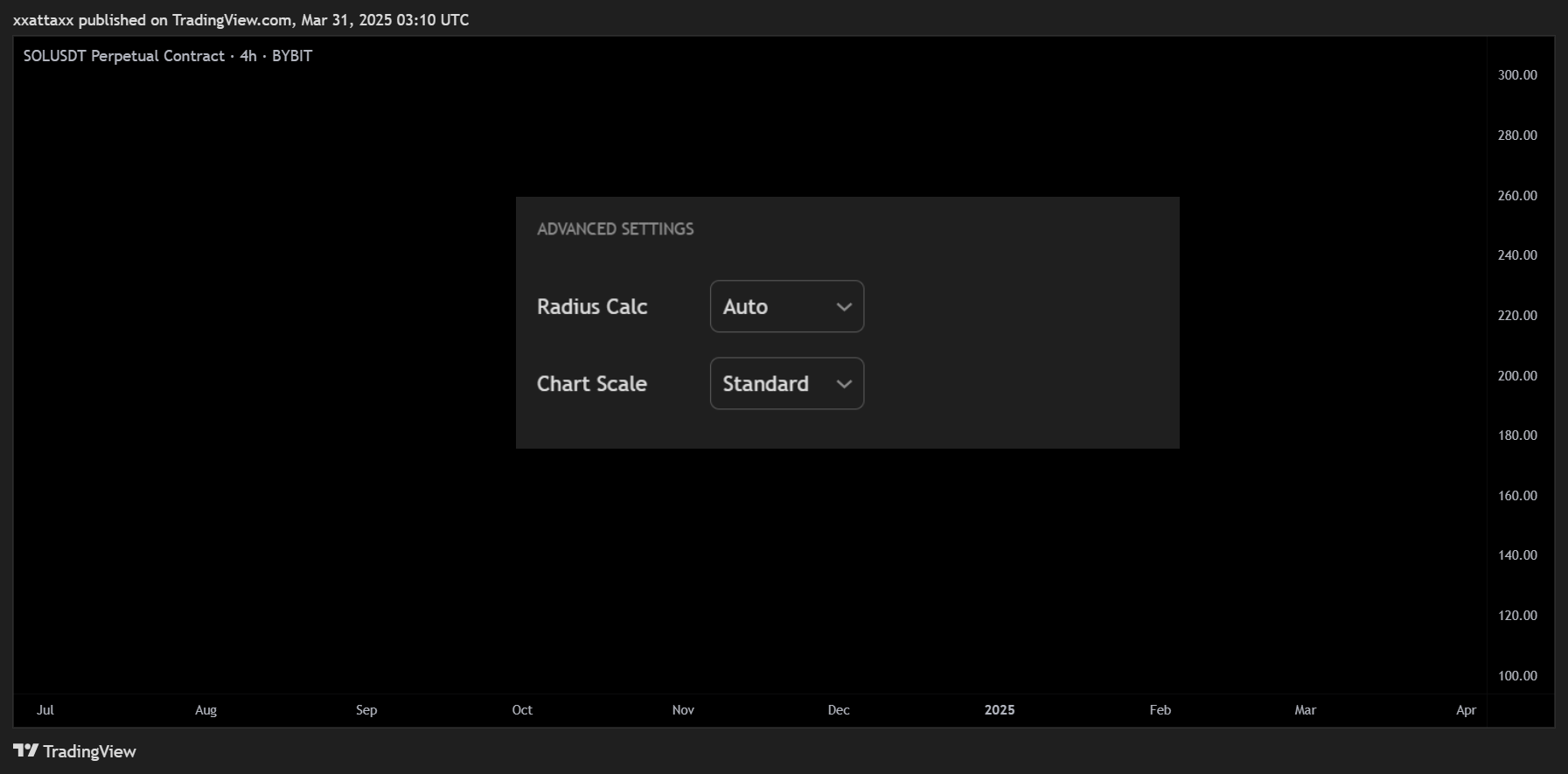Click the 2025 time axis label
Image resolution: width=1568 pixels, height=774 pixels.
click(x=1000, y=710)
